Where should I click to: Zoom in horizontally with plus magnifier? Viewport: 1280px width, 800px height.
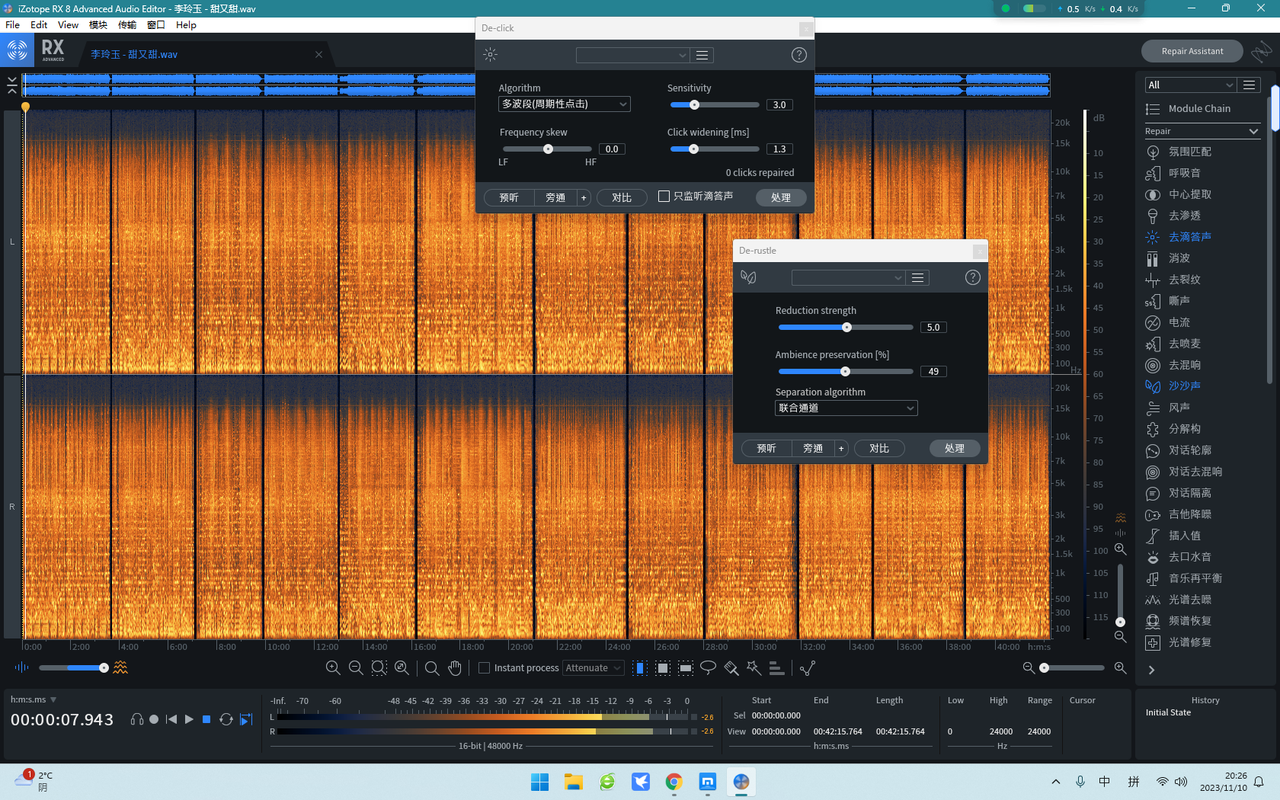1120,668
